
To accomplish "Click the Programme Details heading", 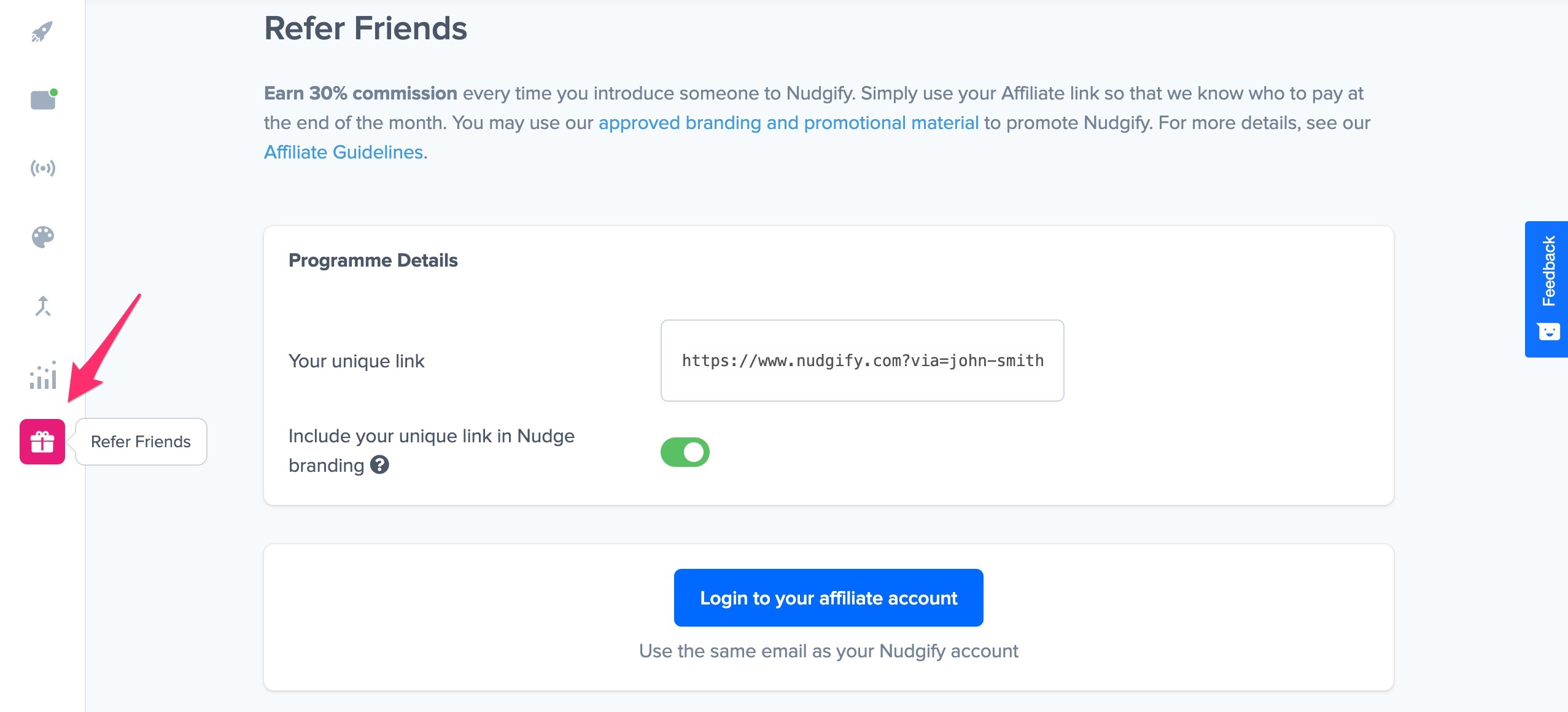I will (x=373, y=260).
